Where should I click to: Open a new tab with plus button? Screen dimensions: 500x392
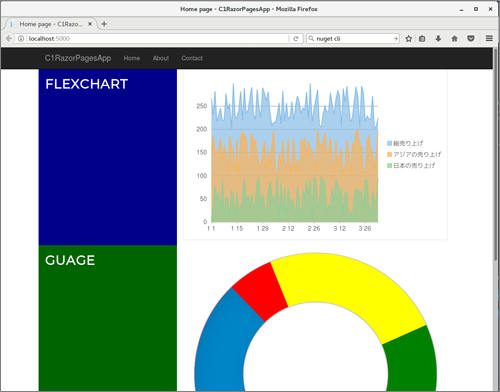tap(104, 24)
